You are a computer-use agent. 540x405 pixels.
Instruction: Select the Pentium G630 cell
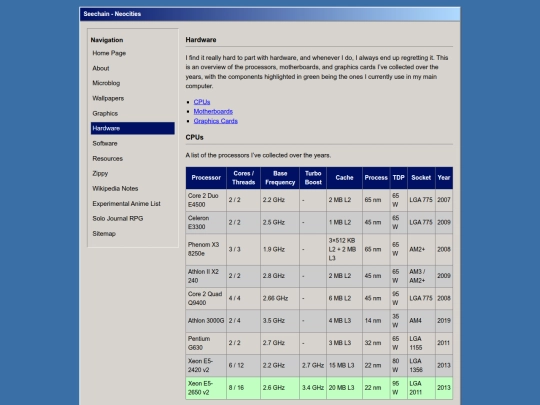coord(206,343)
